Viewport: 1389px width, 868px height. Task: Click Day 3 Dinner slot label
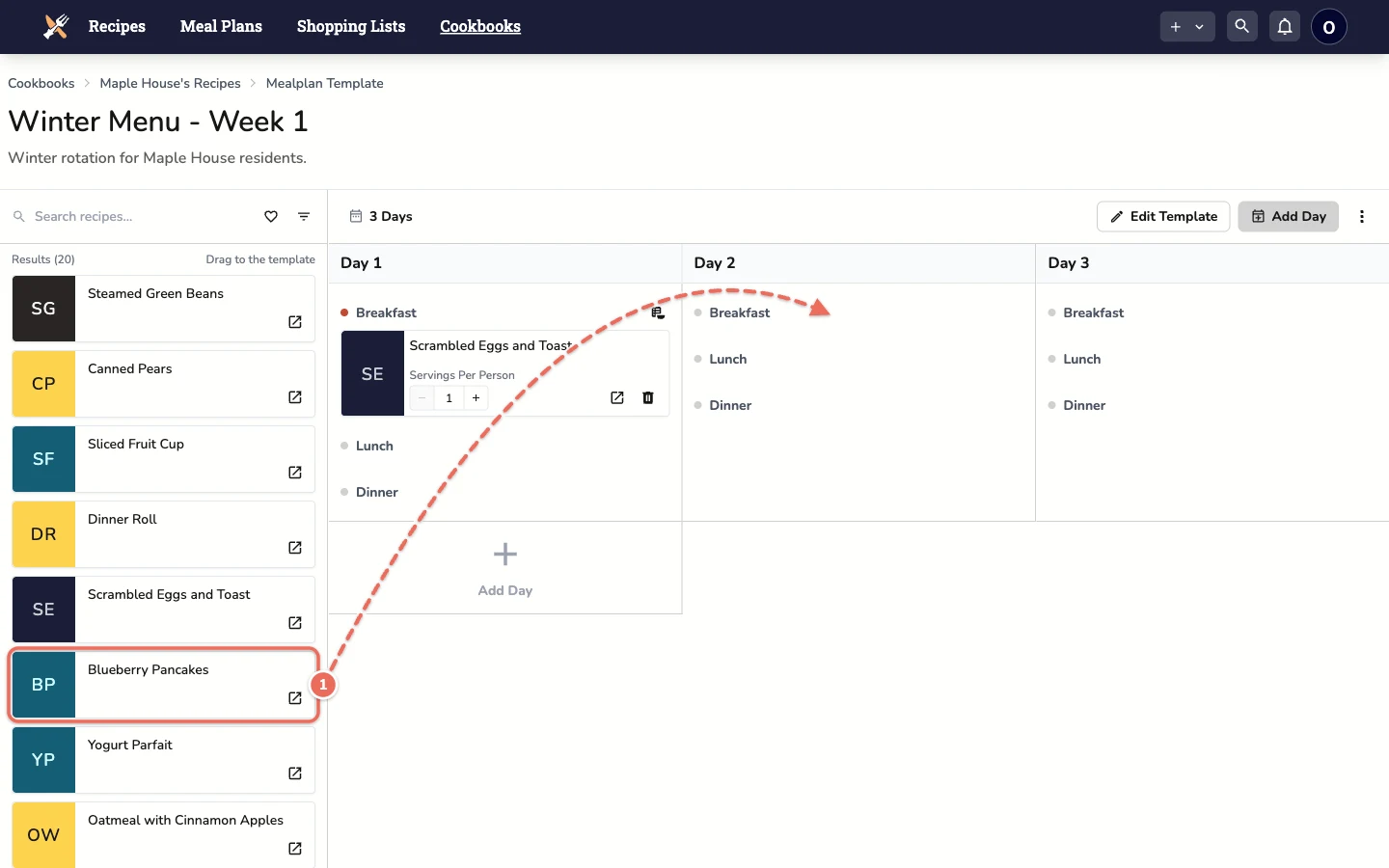tap(1084, 405)
